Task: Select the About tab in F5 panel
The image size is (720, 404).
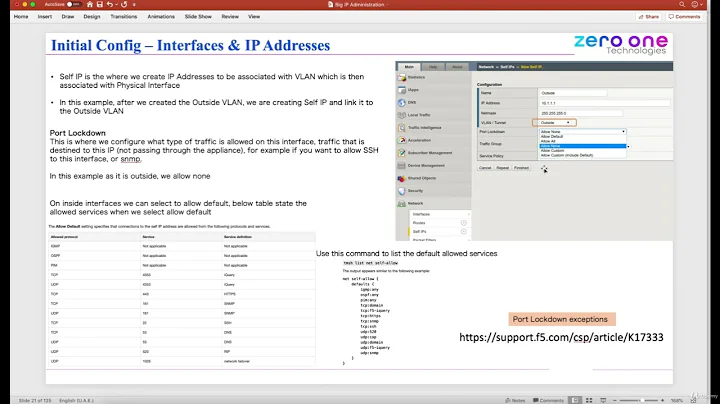Action: point(457,67)
